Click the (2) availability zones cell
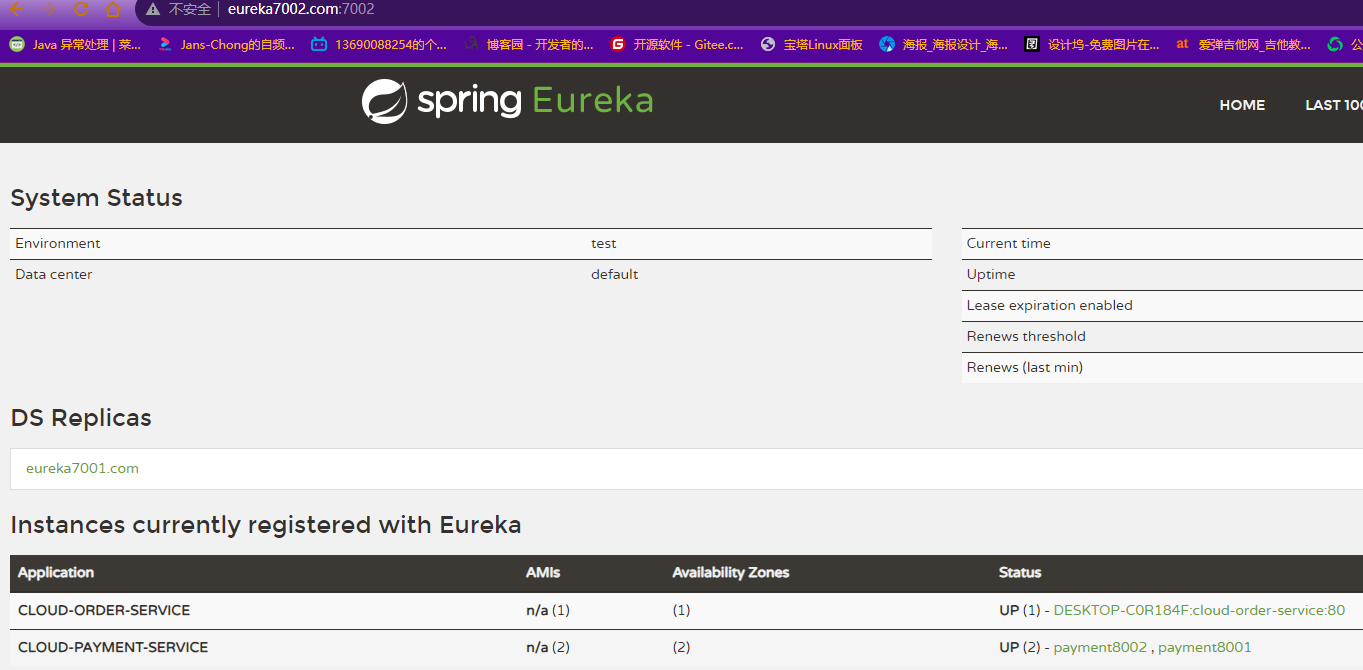The image size is (1363, 670). coord(681,647)
